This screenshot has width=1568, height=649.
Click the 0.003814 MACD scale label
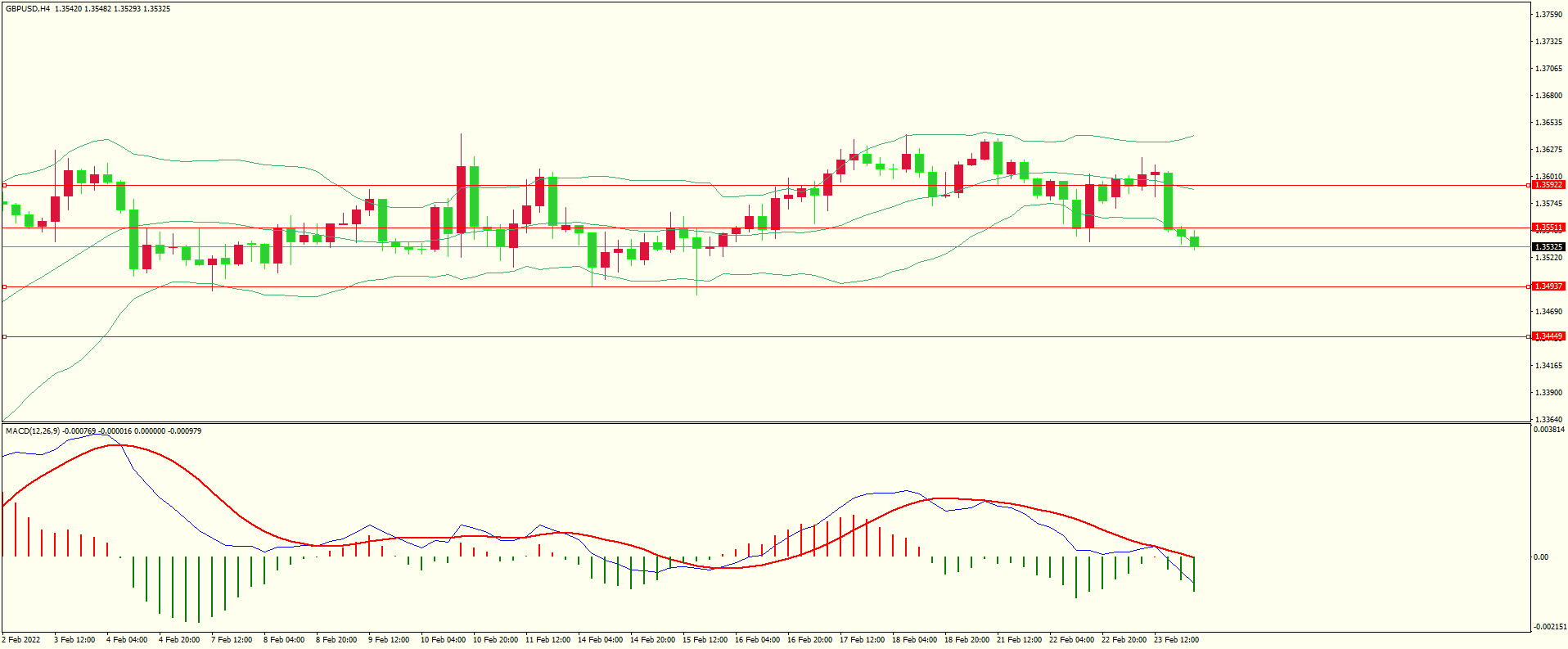(x=1549, y=430)
